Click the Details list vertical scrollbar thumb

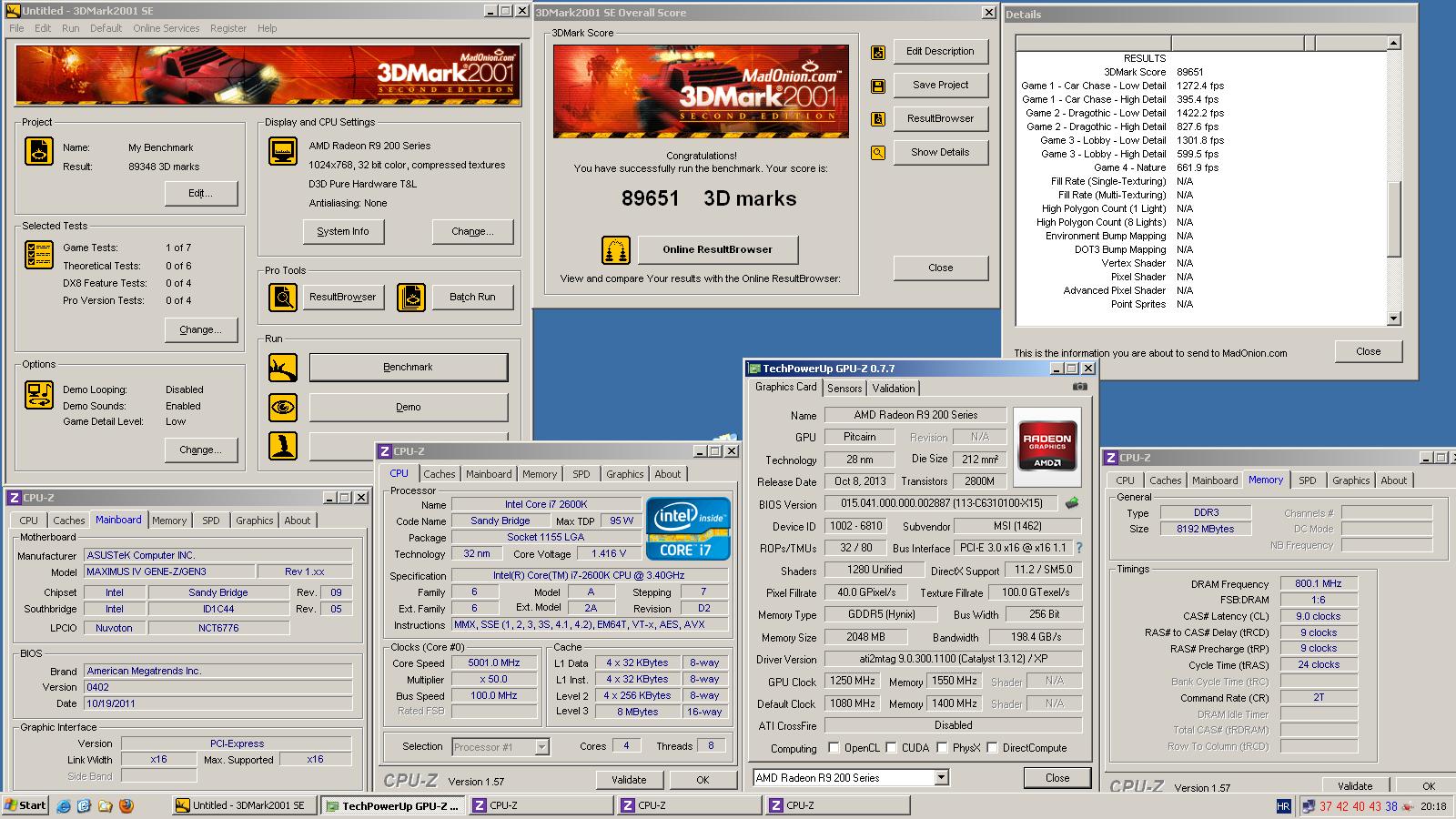[1394, 219]
